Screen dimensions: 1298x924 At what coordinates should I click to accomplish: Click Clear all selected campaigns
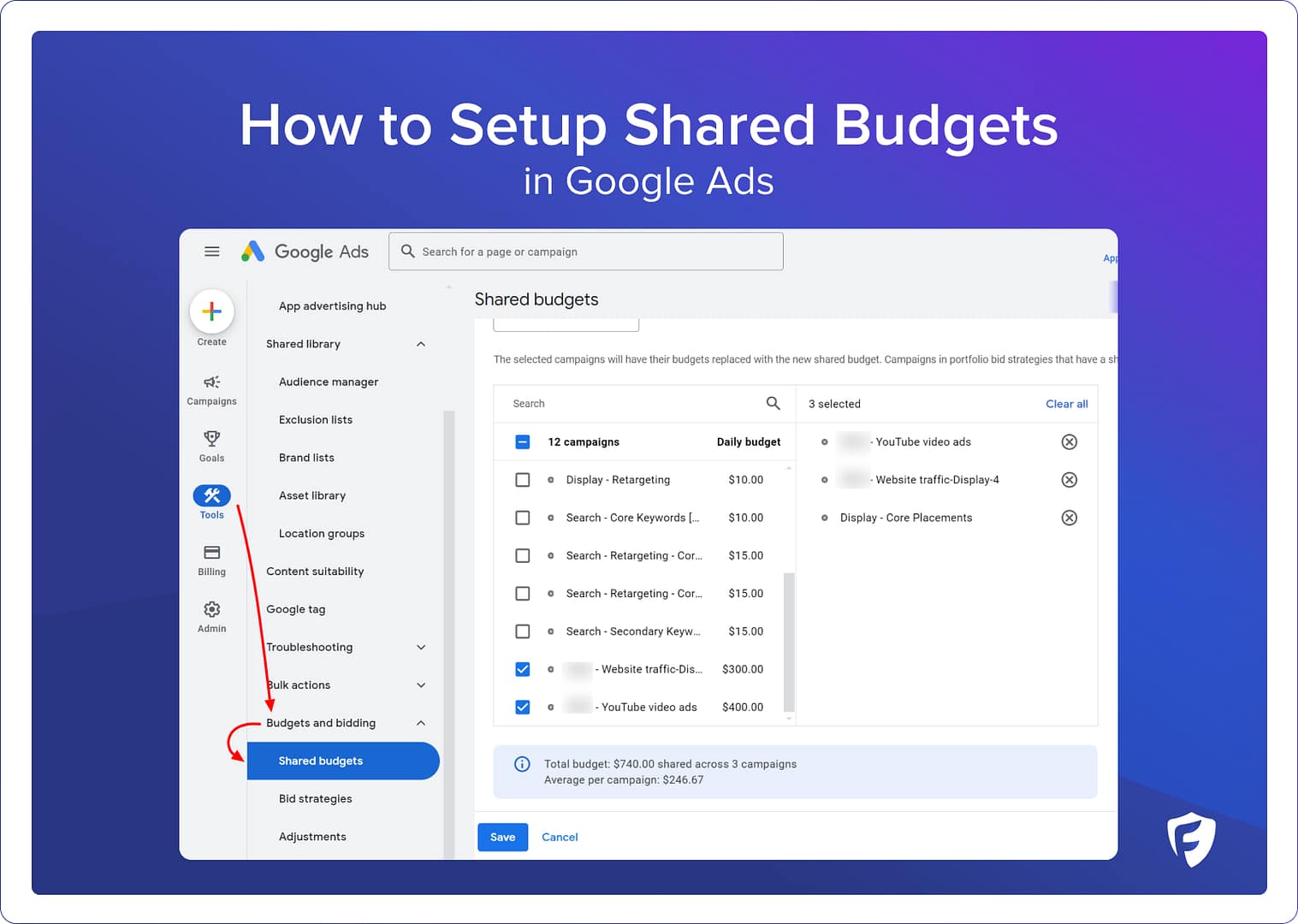[x=1066, y=404]
